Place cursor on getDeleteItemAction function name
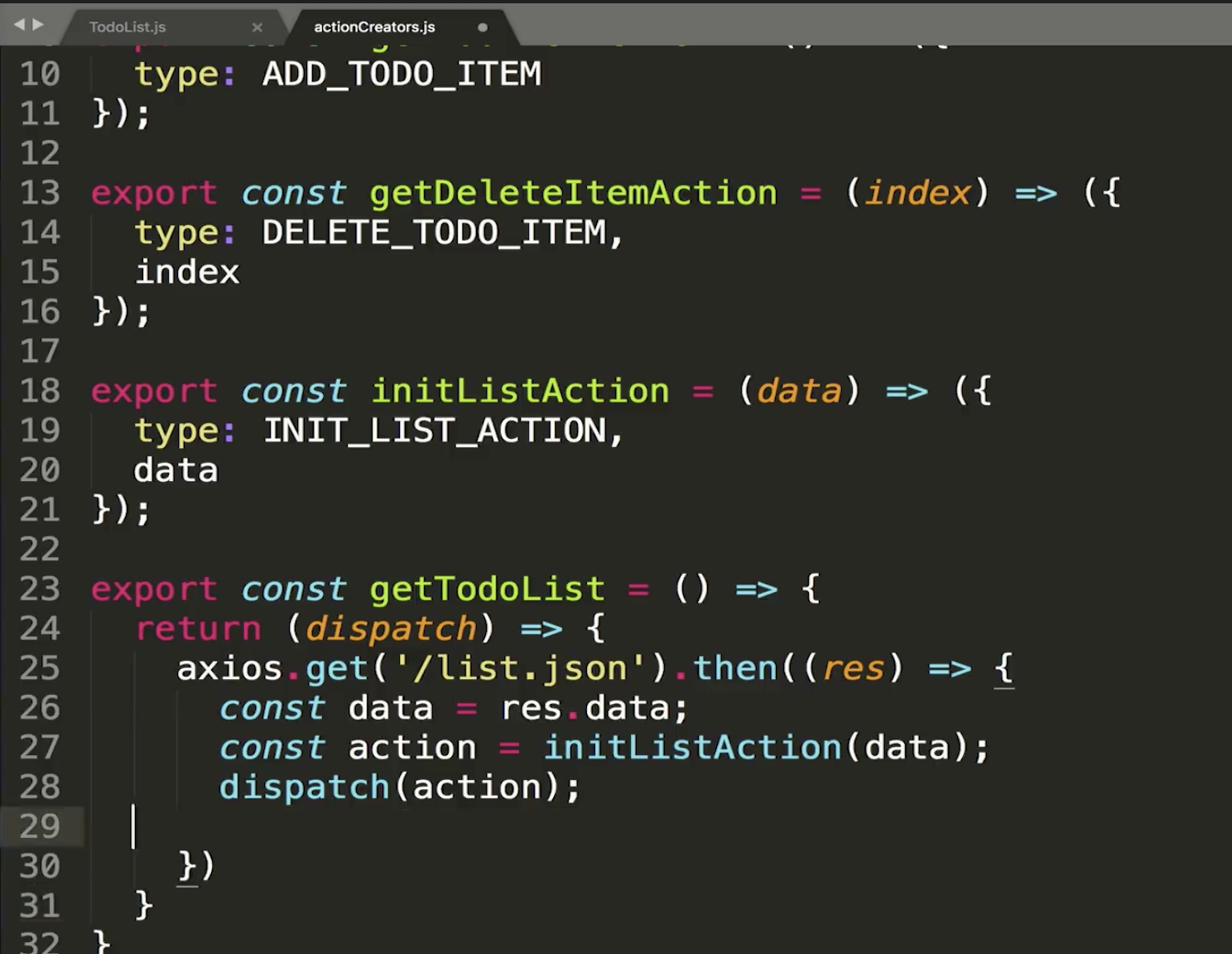Viewport: 1232px width, 954px height. click(573, 193)
